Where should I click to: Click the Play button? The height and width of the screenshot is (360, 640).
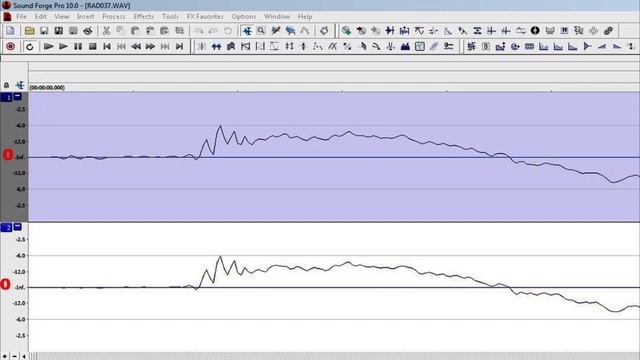click(x=63, y=47)
